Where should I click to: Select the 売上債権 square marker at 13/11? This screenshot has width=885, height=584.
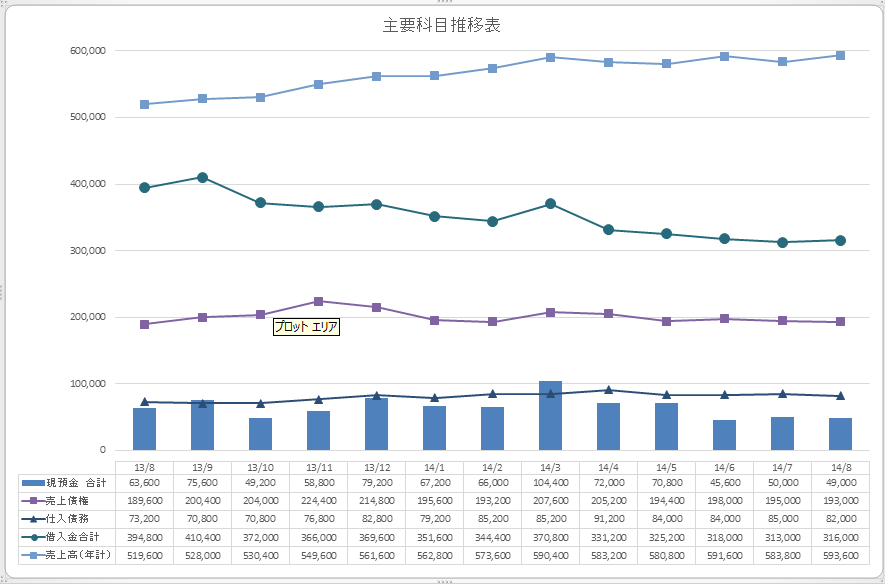pos(318,301)
